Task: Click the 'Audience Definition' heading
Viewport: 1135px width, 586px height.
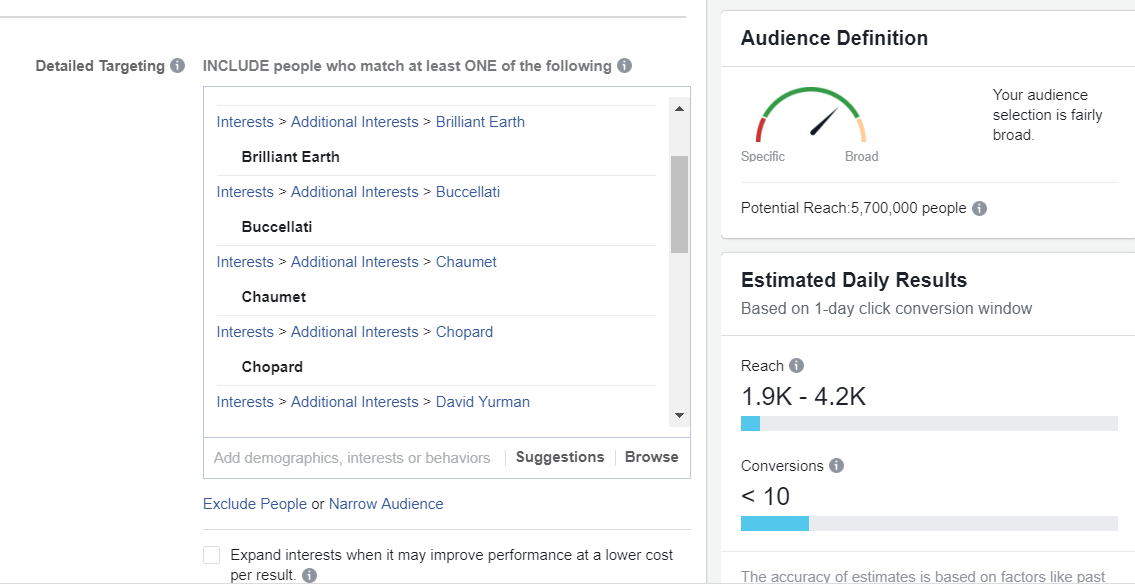Action: [x=834, y=38]
